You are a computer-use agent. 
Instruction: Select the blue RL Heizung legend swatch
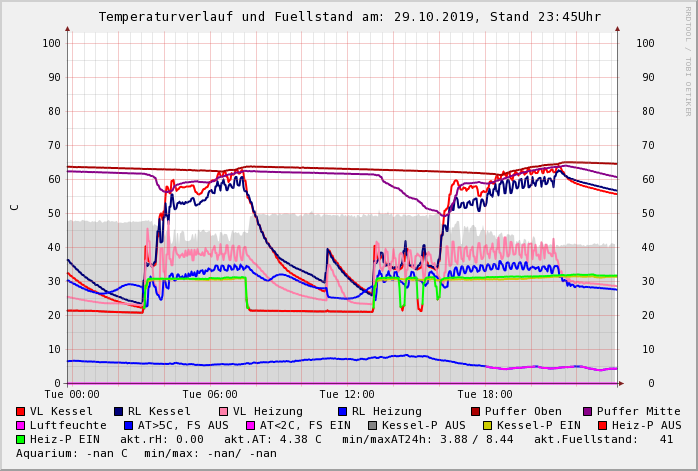coord(342,411)
